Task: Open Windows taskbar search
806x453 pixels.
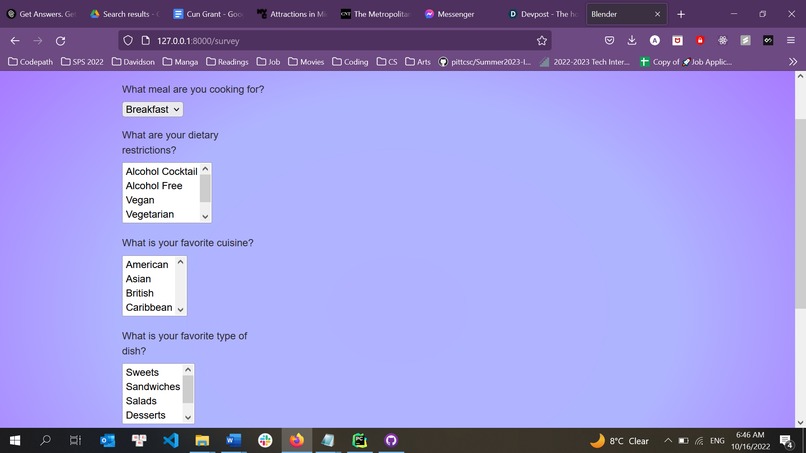Action: (x=45, y=440)
